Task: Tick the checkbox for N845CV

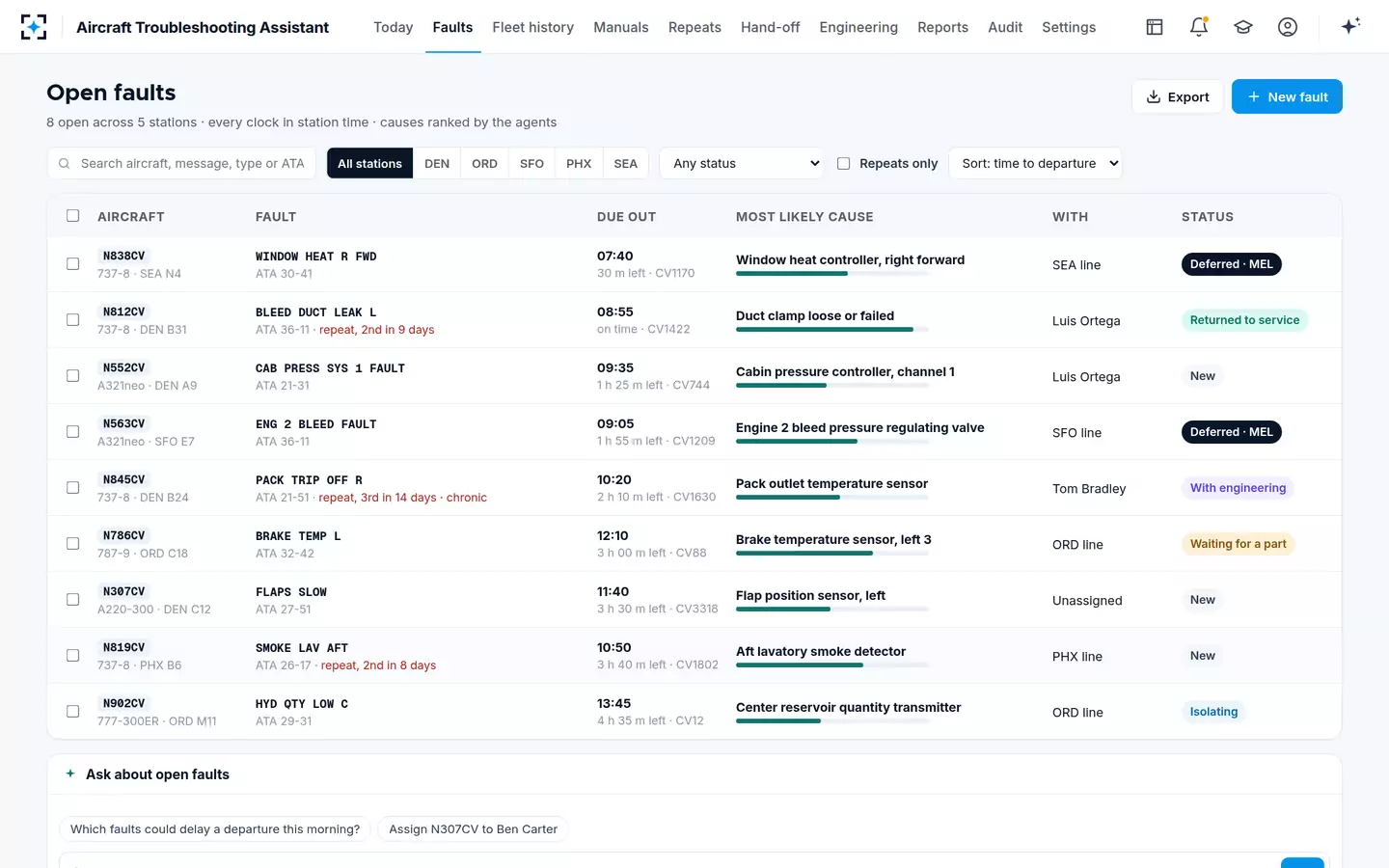Action: point(72,487)
